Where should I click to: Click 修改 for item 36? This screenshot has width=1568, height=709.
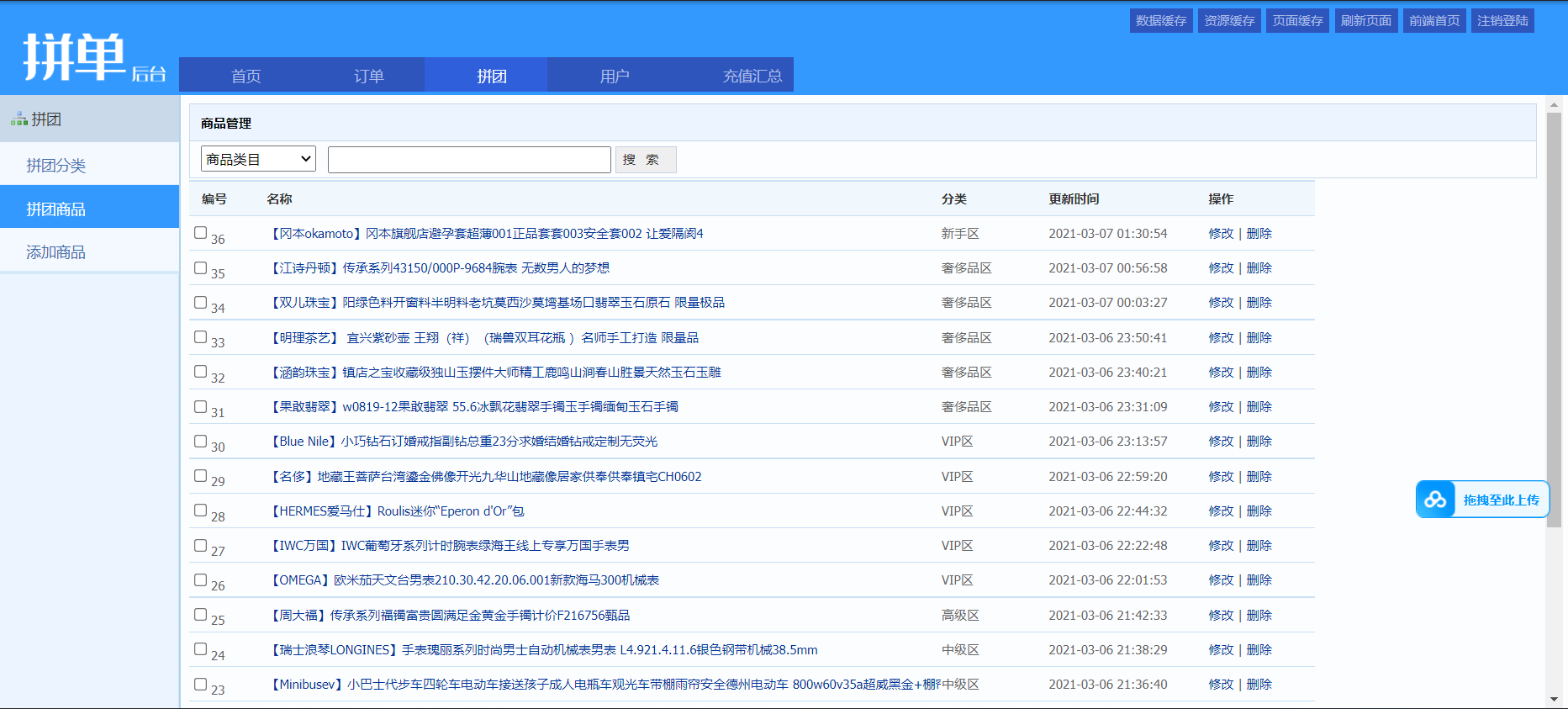(x=1221, y=233)
